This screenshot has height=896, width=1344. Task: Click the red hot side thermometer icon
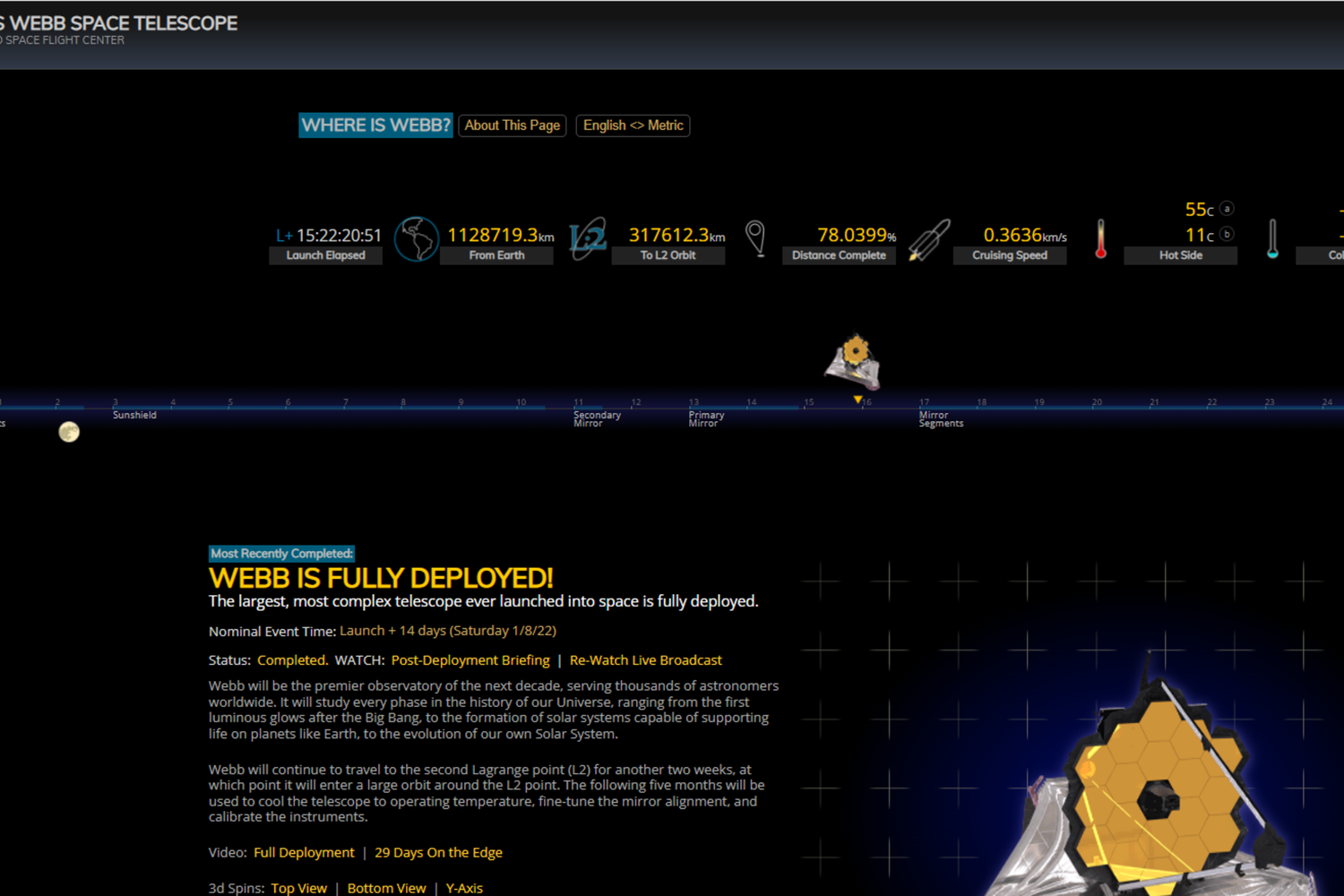point(1100,239)
